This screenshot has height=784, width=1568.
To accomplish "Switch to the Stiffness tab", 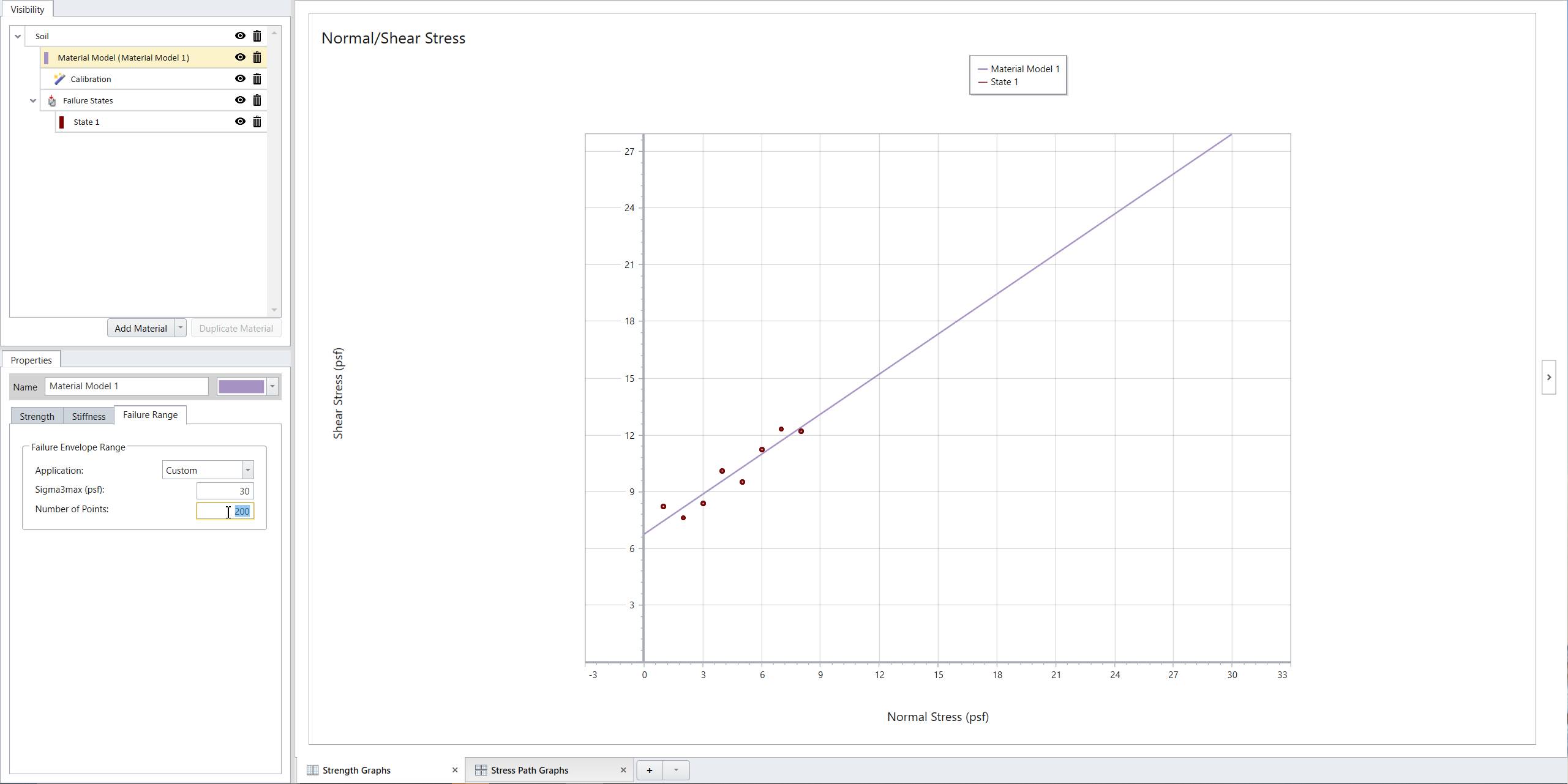I will tap(88, 416).
